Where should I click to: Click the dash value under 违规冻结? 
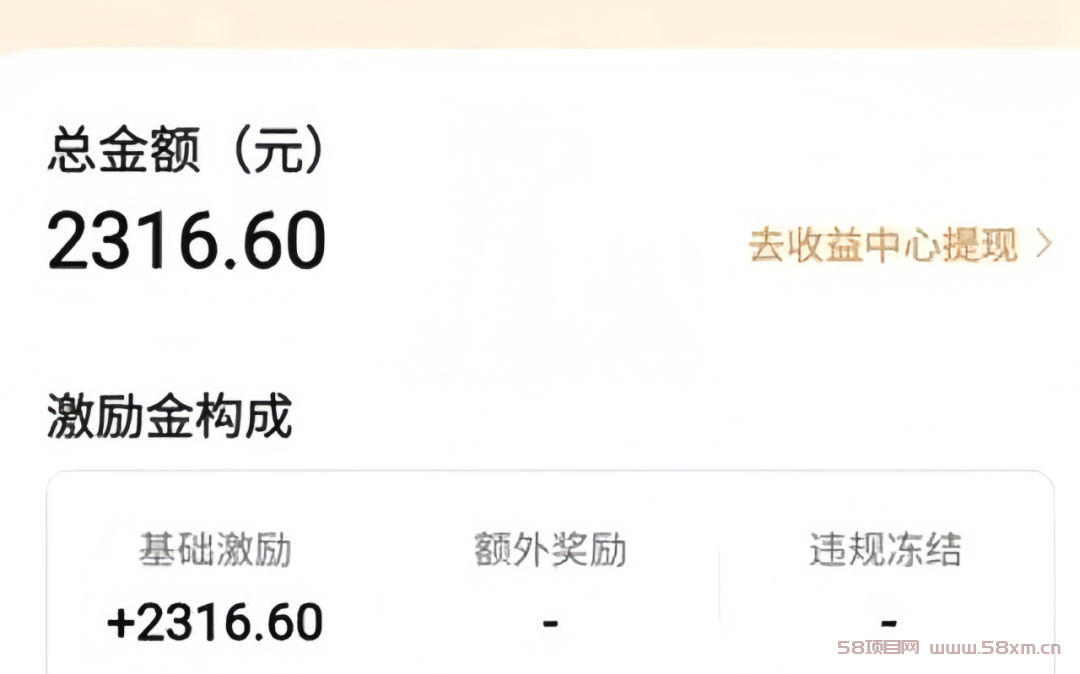coord(887,623)
